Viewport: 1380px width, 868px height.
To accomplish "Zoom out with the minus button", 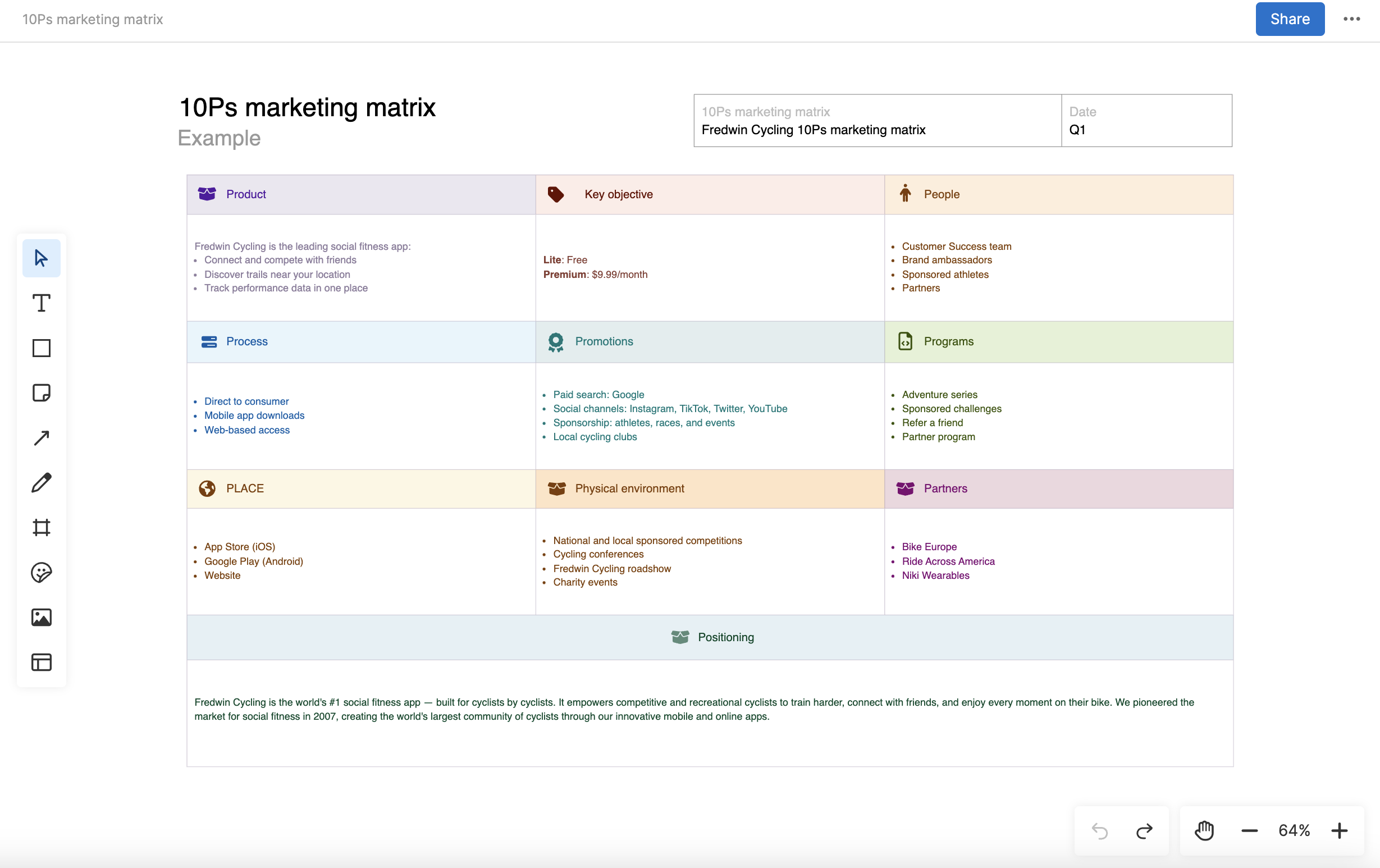I will tap(1249, 830).
